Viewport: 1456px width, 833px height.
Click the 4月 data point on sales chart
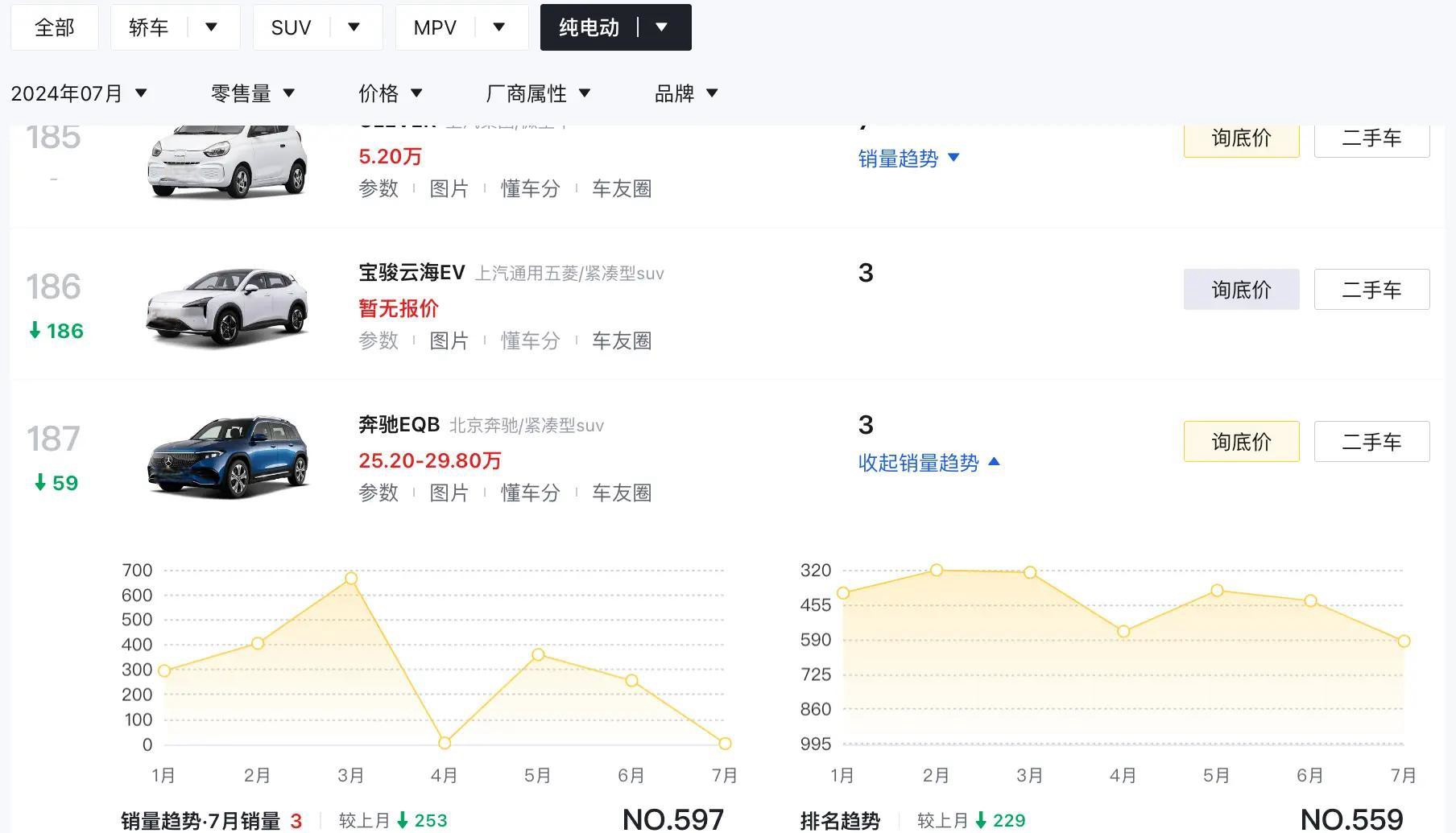pos(445,743)
